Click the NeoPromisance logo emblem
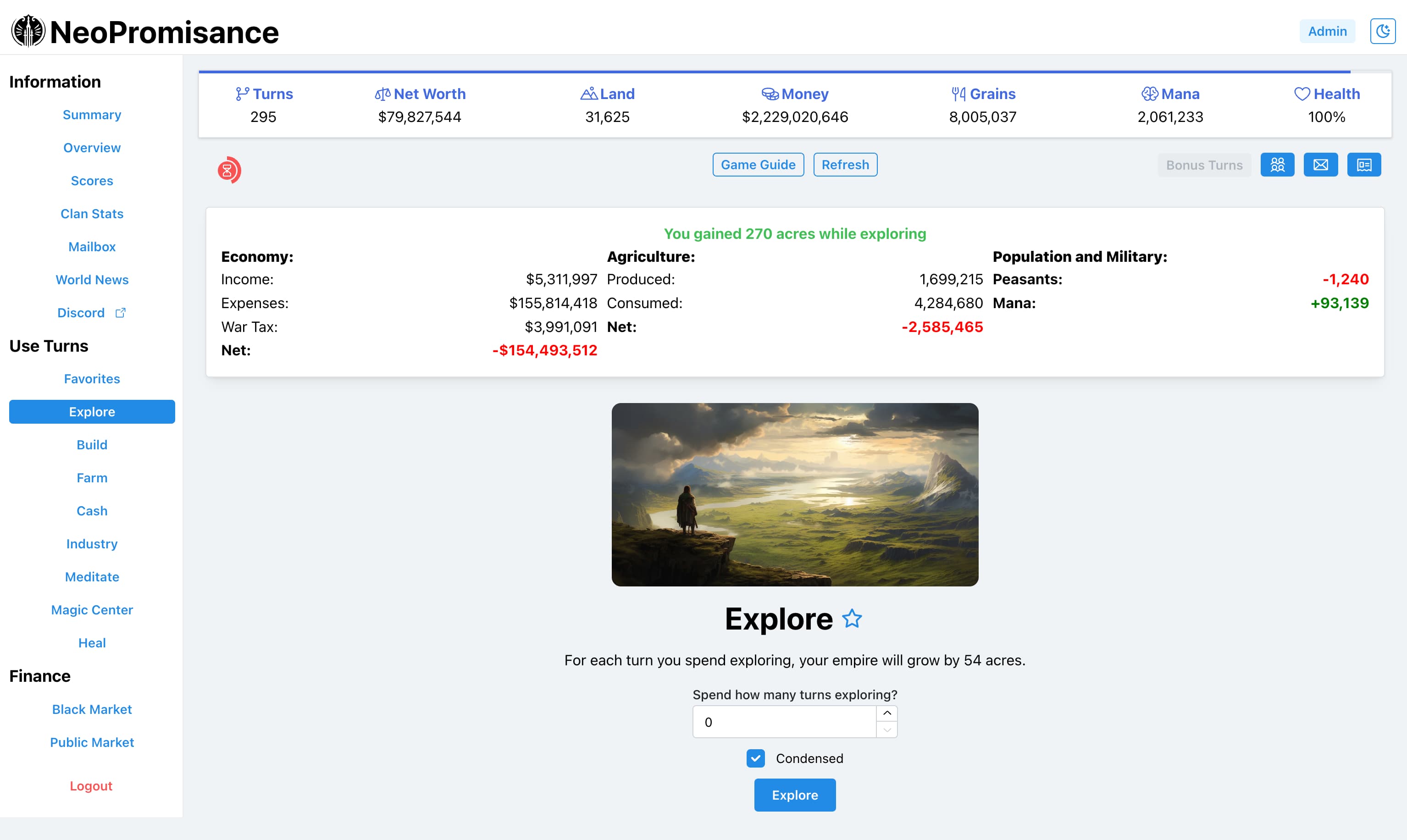Screen dimensions: 1407x840 coord(28,31)
